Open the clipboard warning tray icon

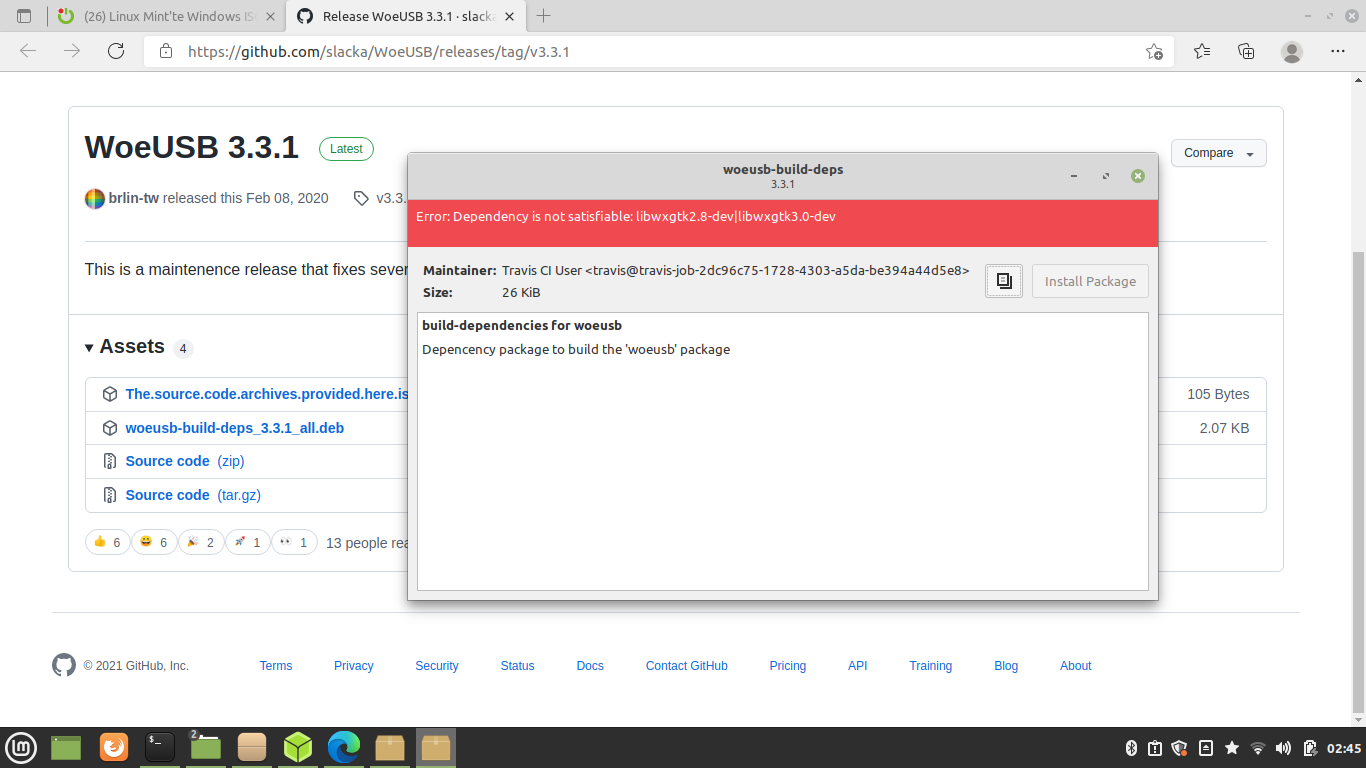point(1155,748)
